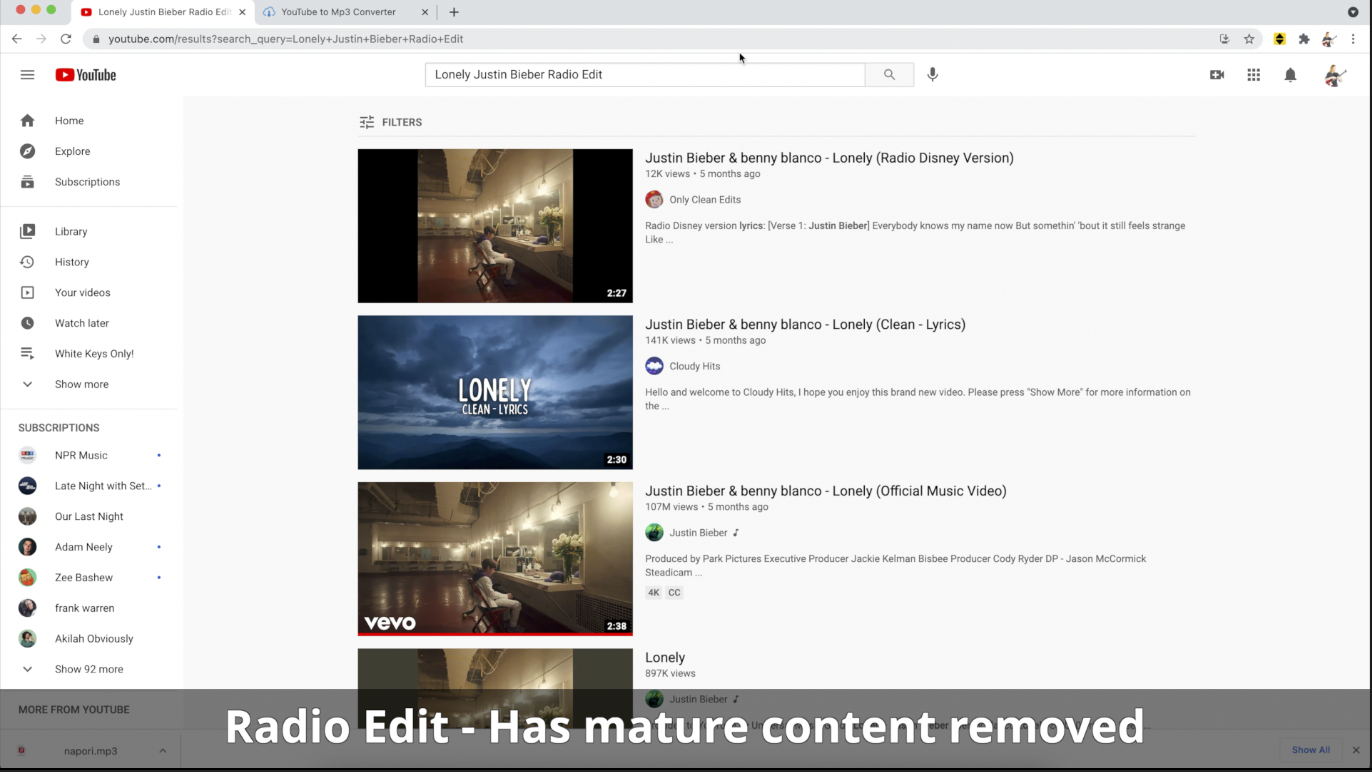
Task: Expand 'Show 92 more' subscriptions
Action: pos(88,668)
